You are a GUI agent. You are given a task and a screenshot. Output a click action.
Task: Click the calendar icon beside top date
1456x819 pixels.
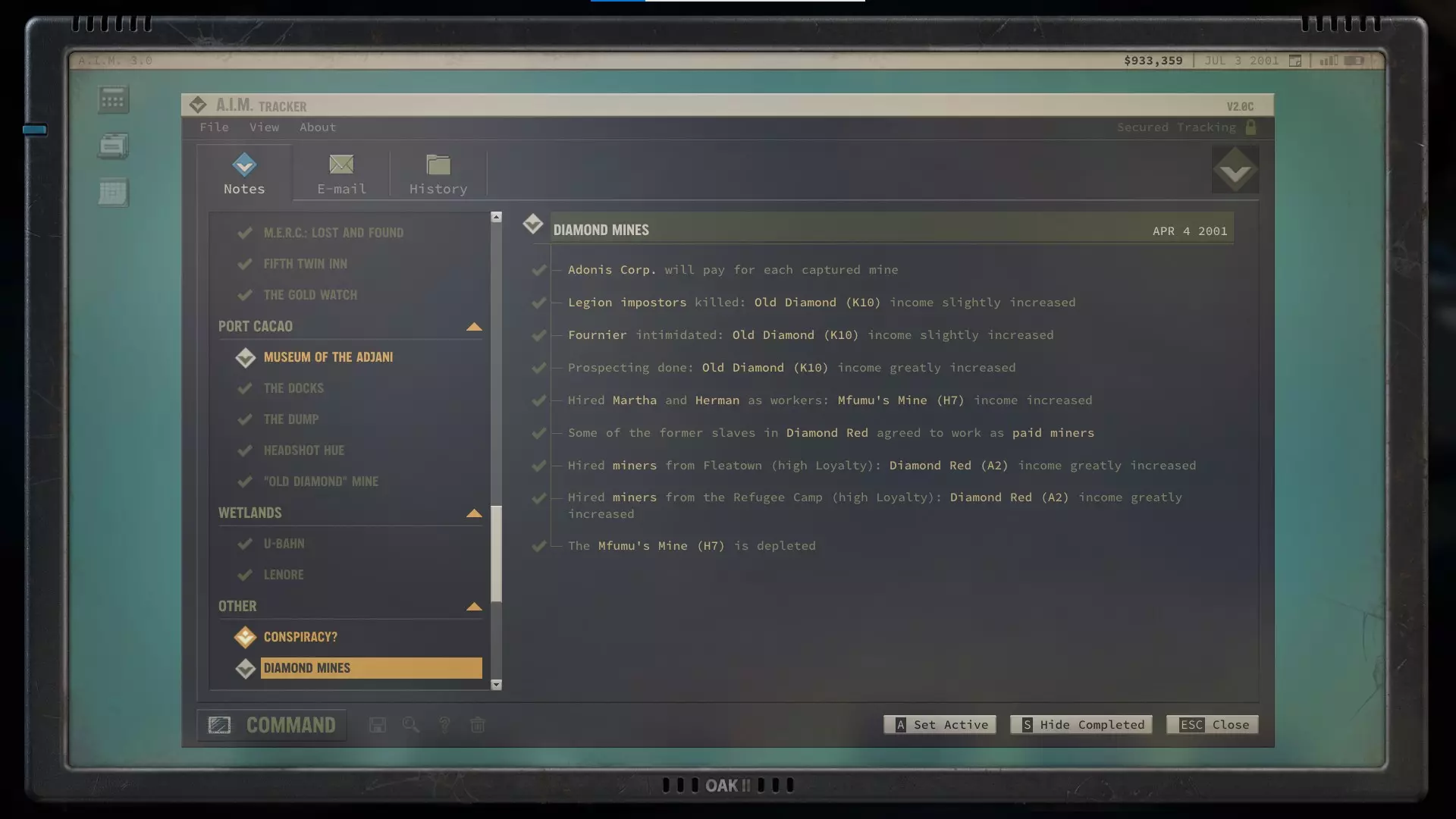[1295, 61]
